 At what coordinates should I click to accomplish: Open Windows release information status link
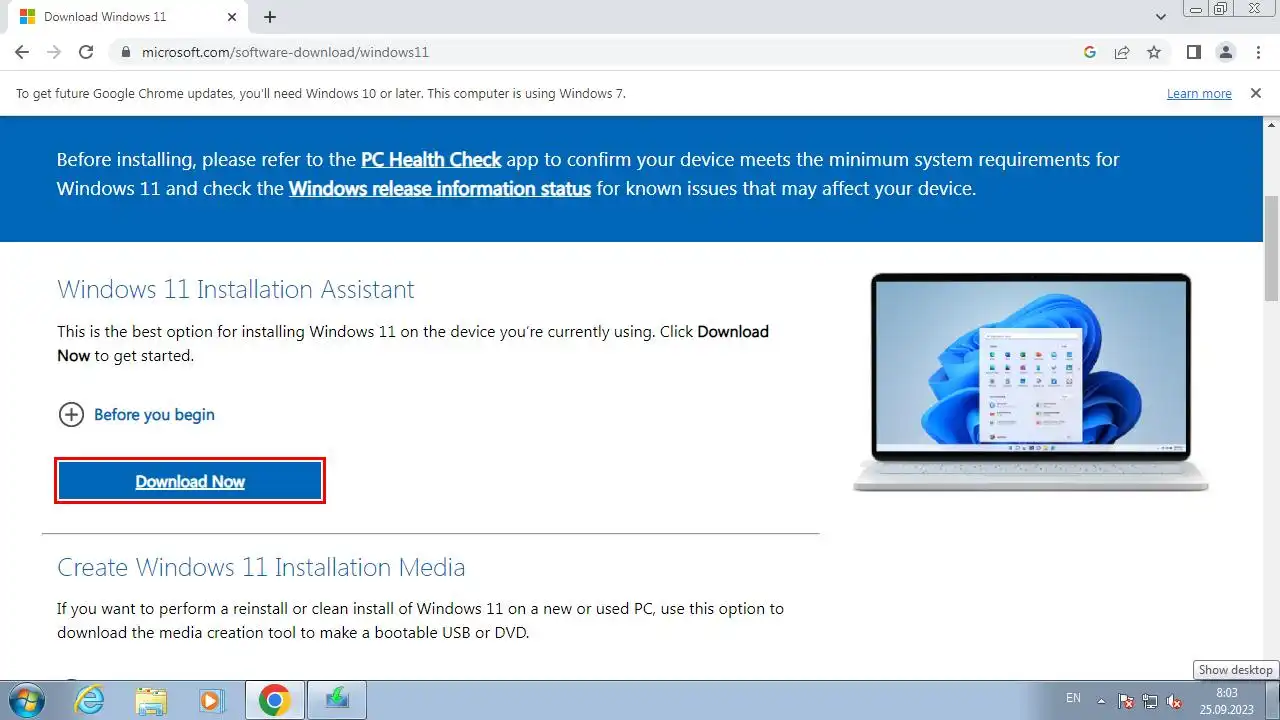[440, 188]
